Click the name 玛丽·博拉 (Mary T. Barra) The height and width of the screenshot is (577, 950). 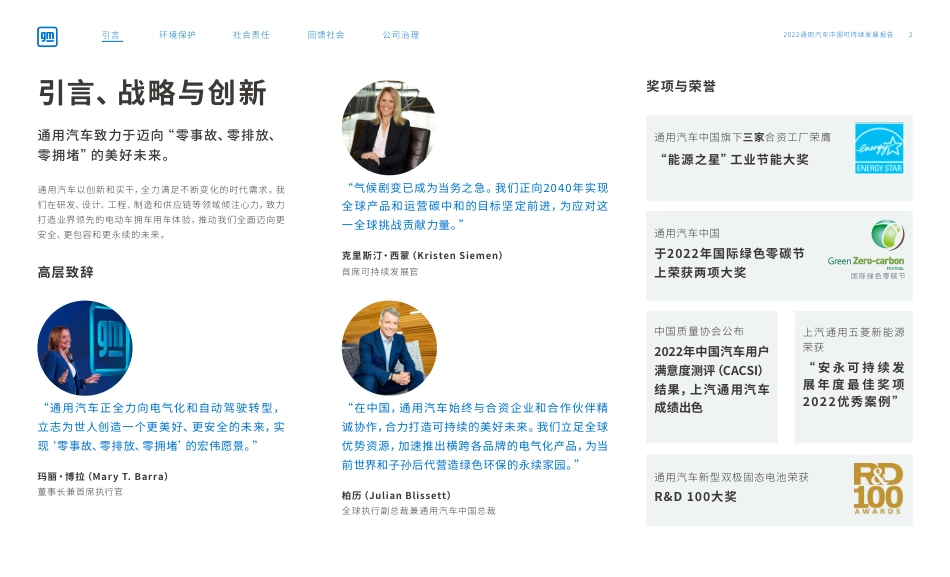(x=103, y=476)
